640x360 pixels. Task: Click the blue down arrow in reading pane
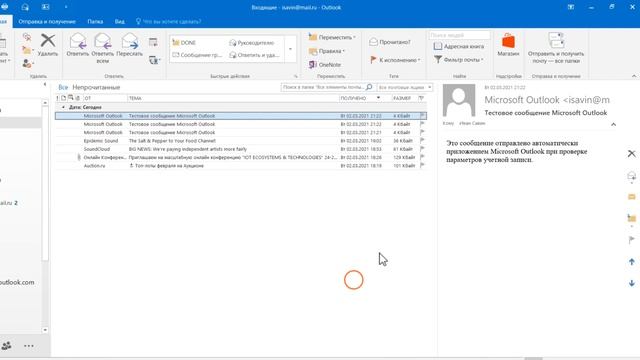click(x=631, y=283)
